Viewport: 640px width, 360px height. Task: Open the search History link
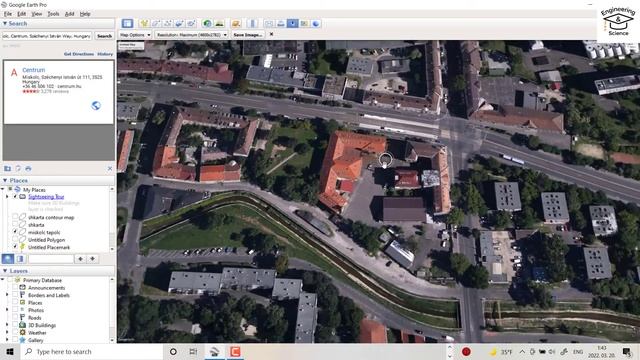click(105, 54)
